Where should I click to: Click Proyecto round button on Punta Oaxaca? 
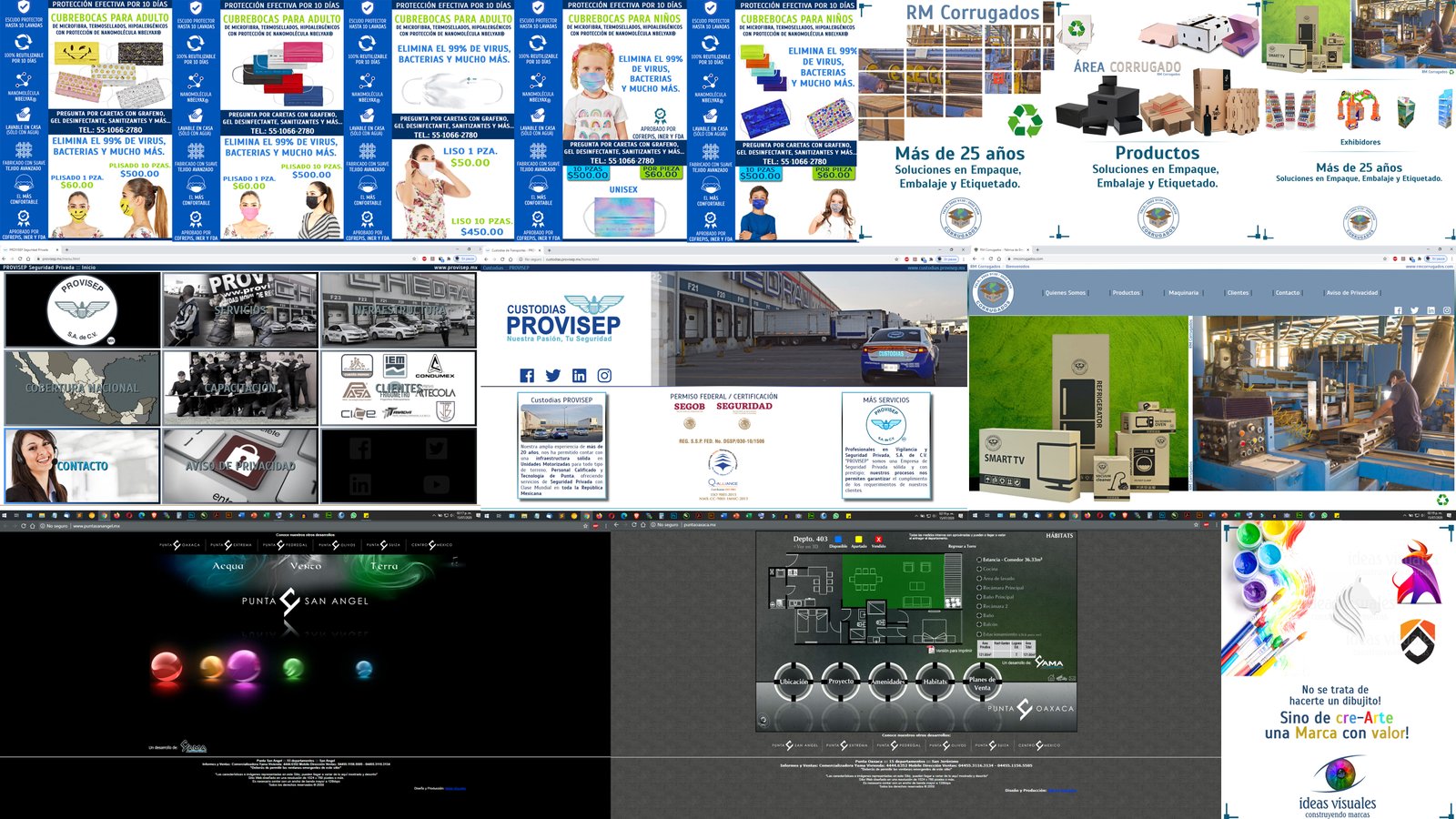tap(841, 681)
